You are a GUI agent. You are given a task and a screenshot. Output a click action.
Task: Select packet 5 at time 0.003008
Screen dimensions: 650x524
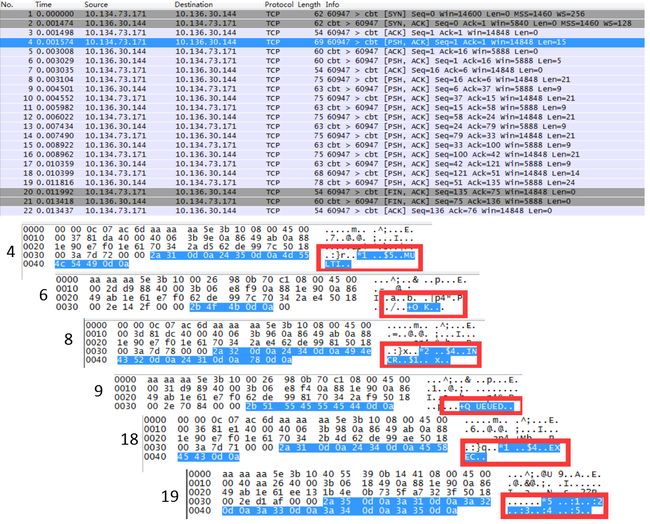coord(322,51)
